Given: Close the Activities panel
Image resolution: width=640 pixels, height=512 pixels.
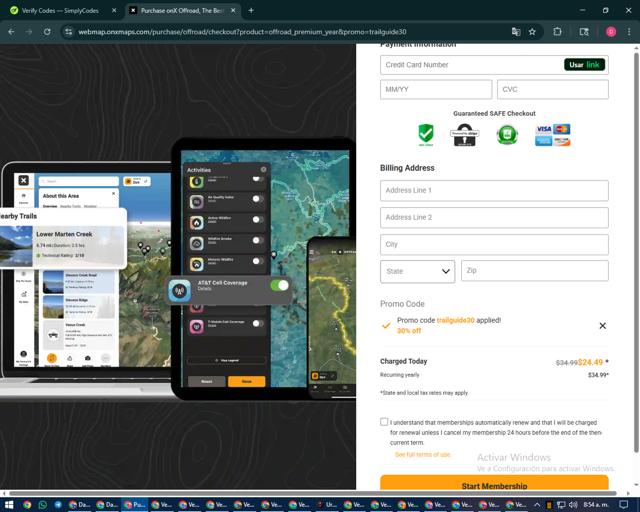Looking at the screenshot, I should tap(263, 169).
